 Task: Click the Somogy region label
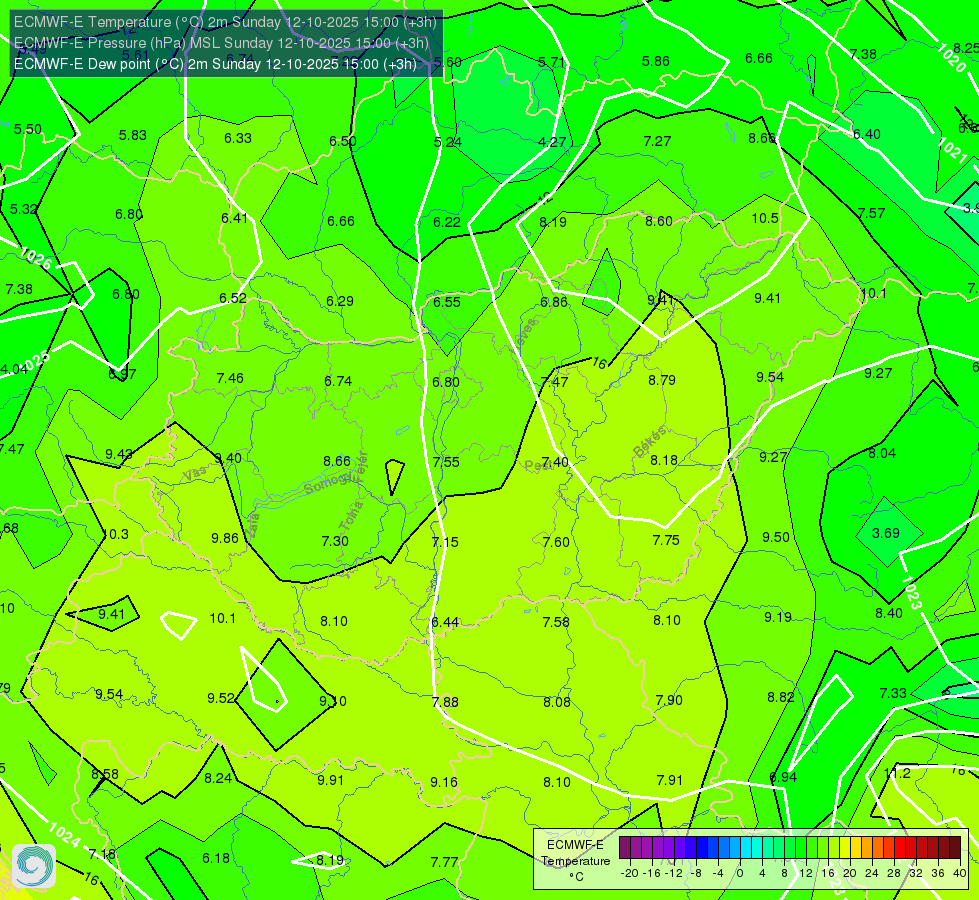pyautogui.click(x=329, y=482)
